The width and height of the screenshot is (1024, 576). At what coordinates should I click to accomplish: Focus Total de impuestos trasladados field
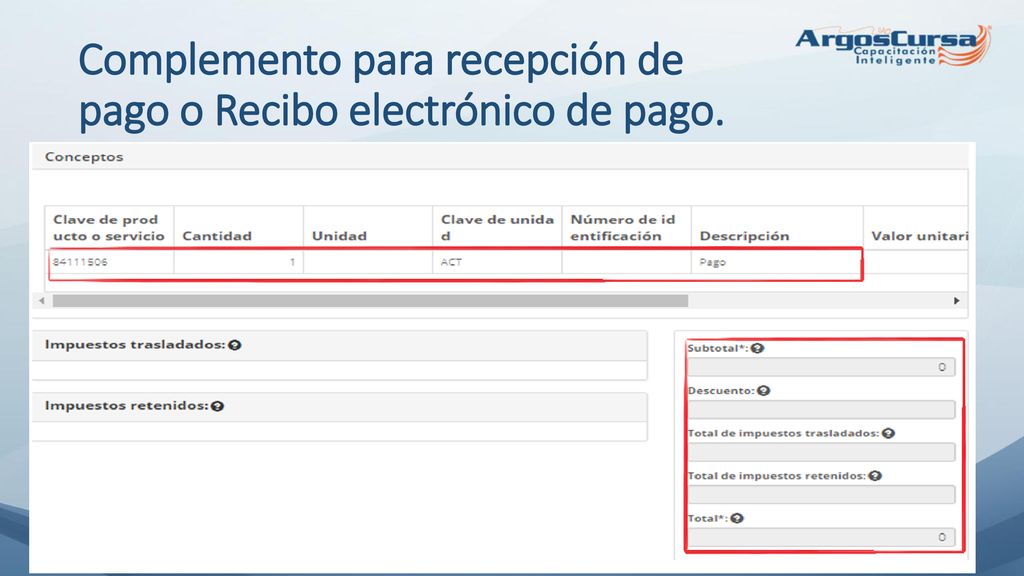(x=821, y=452)
